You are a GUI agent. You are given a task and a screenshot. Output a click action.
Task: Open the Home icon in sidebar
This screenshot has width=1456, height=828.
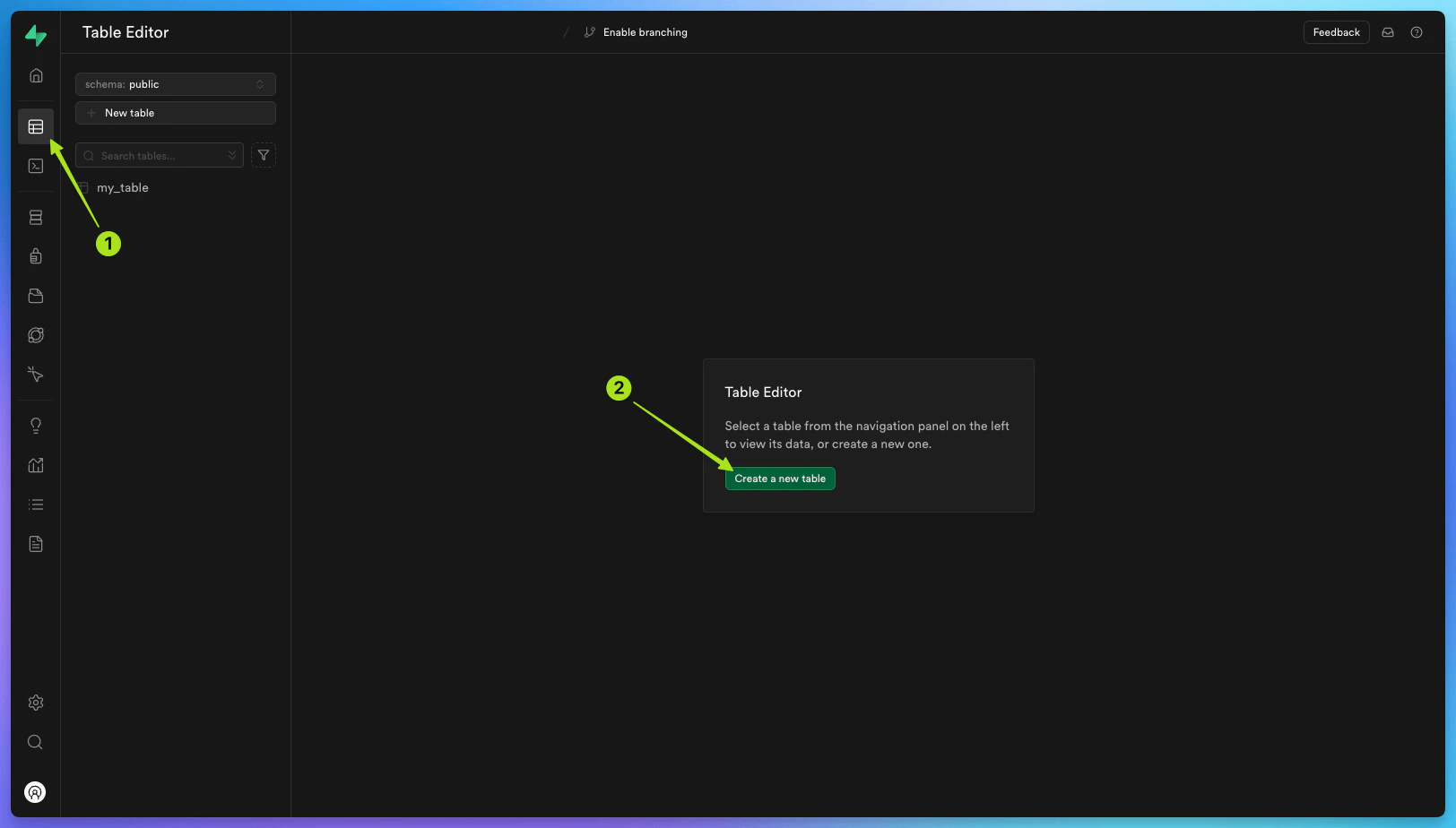pos(36,75)
